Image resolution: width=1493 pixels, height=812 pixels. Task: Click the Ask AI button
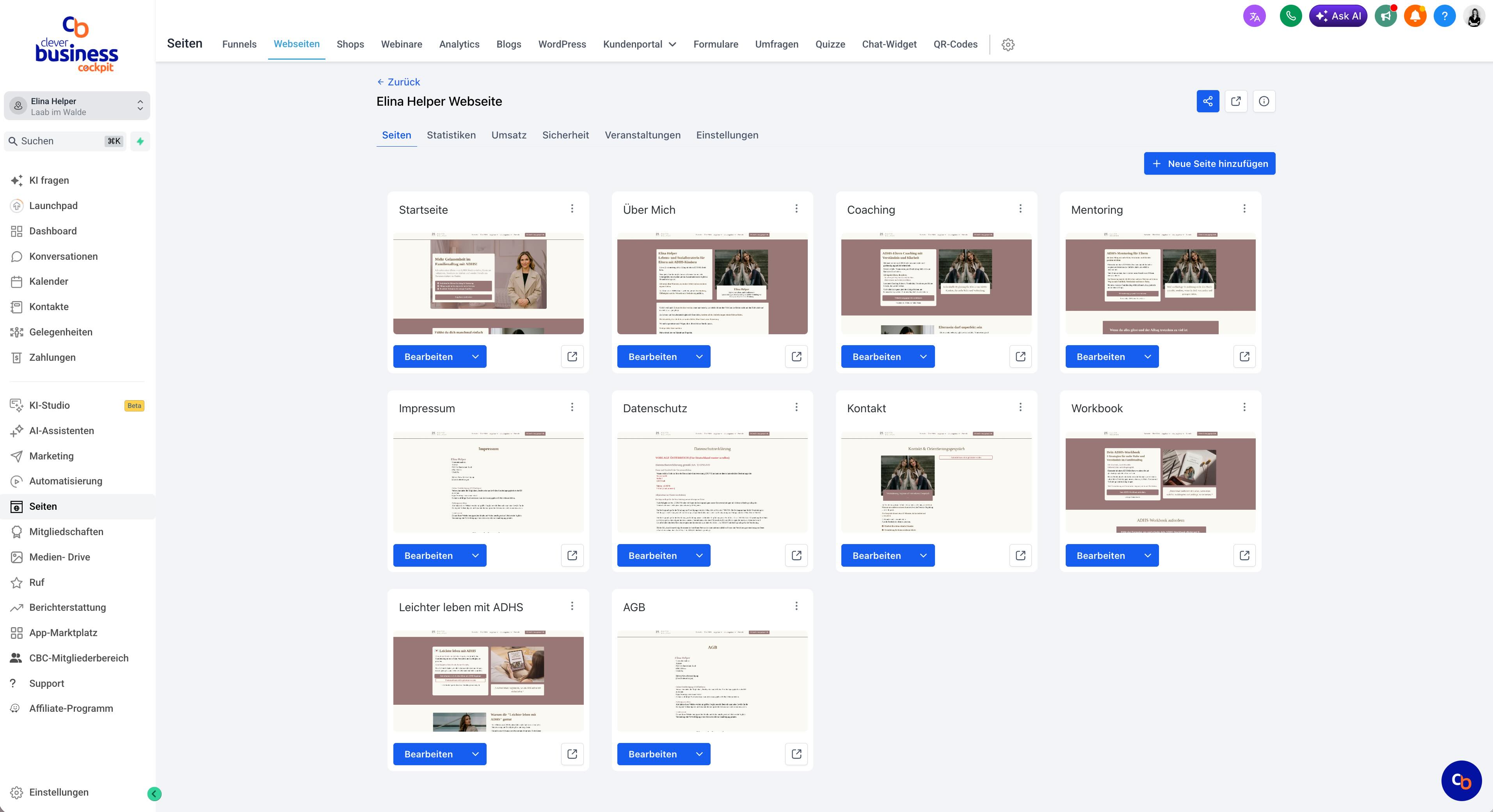pyautogui.click(x=1338, y=16)
